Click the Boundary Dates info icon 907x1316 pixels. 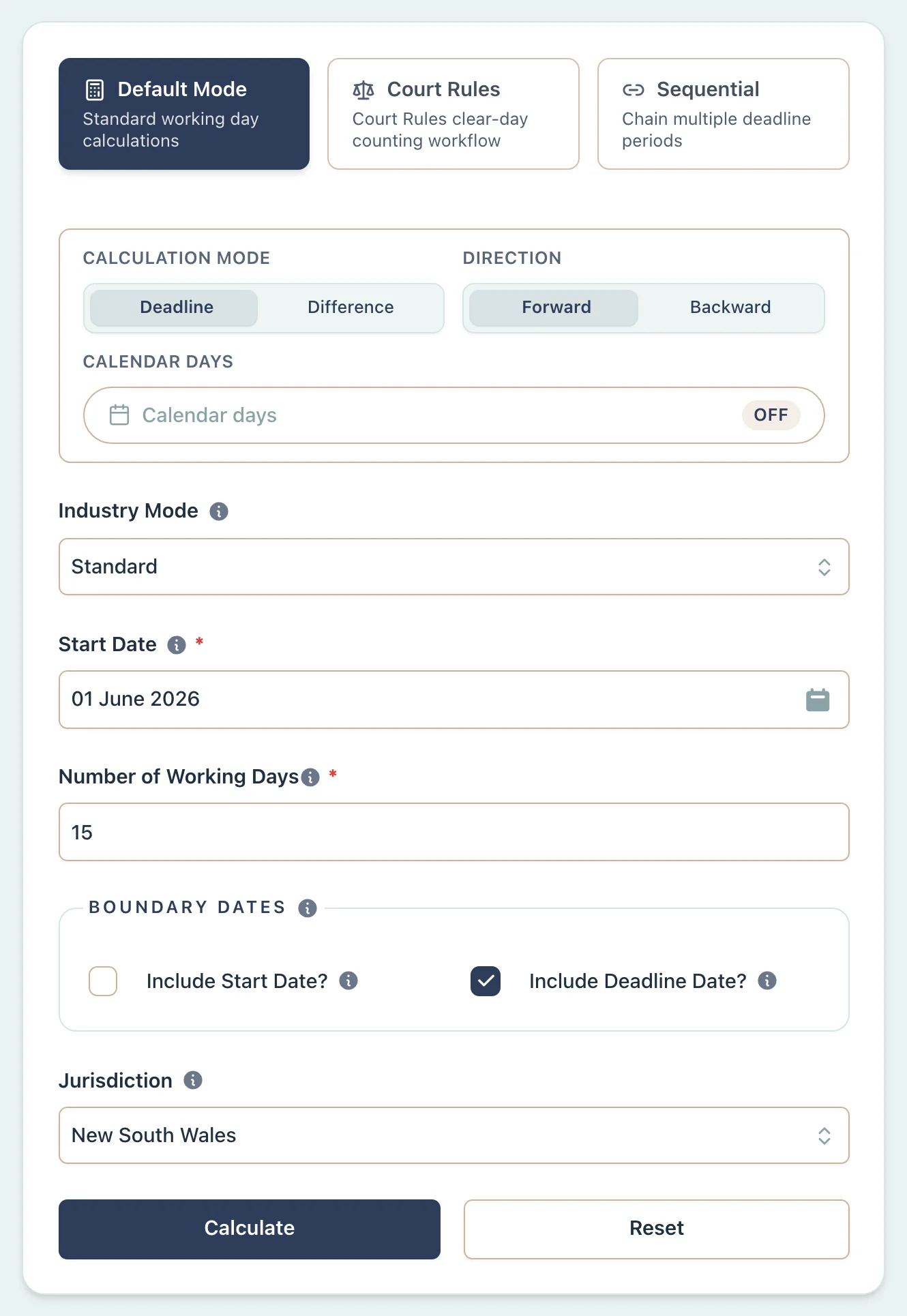click(308, 908)
